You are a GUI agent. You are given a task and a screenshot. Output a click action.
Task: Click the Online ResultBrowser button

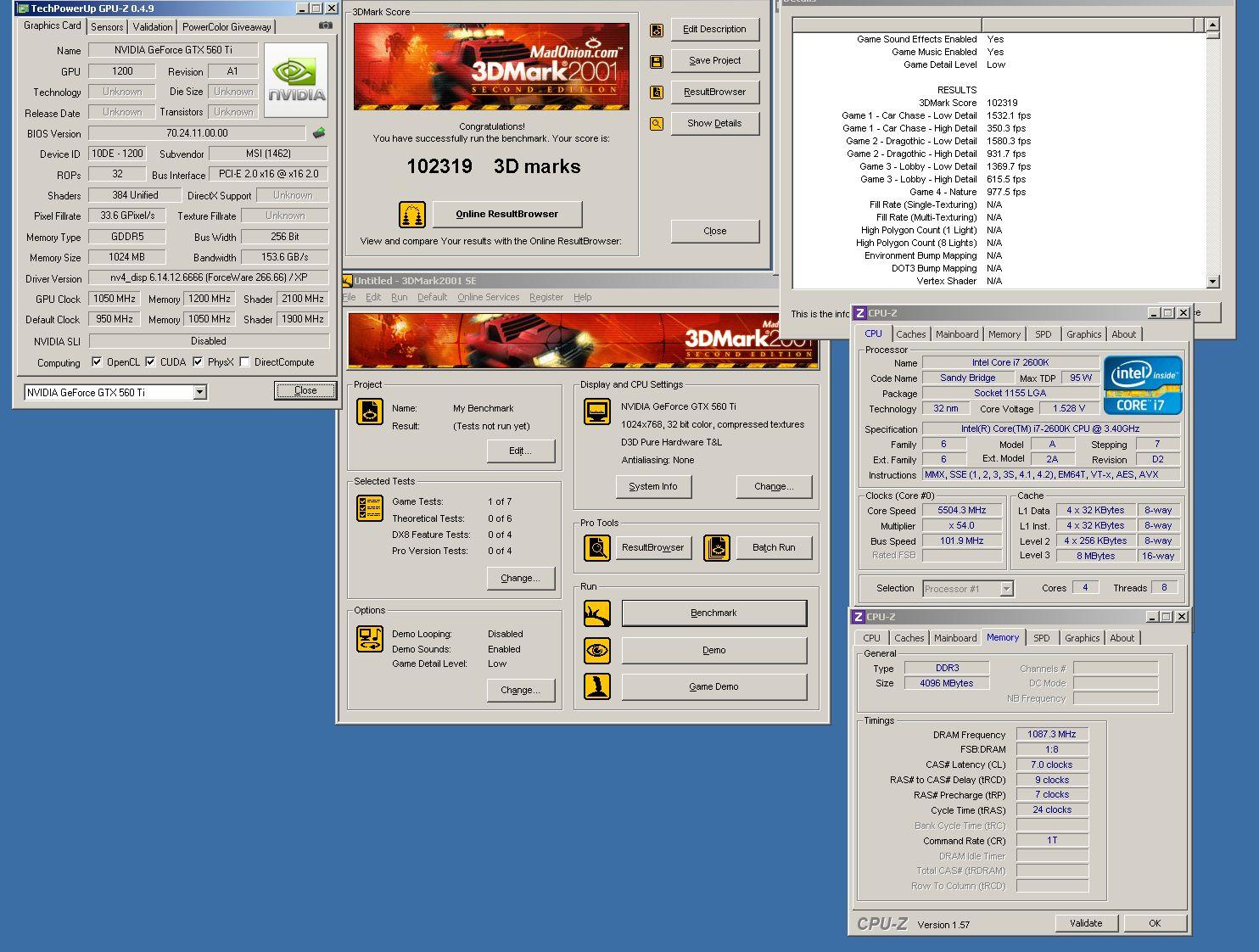507,214
